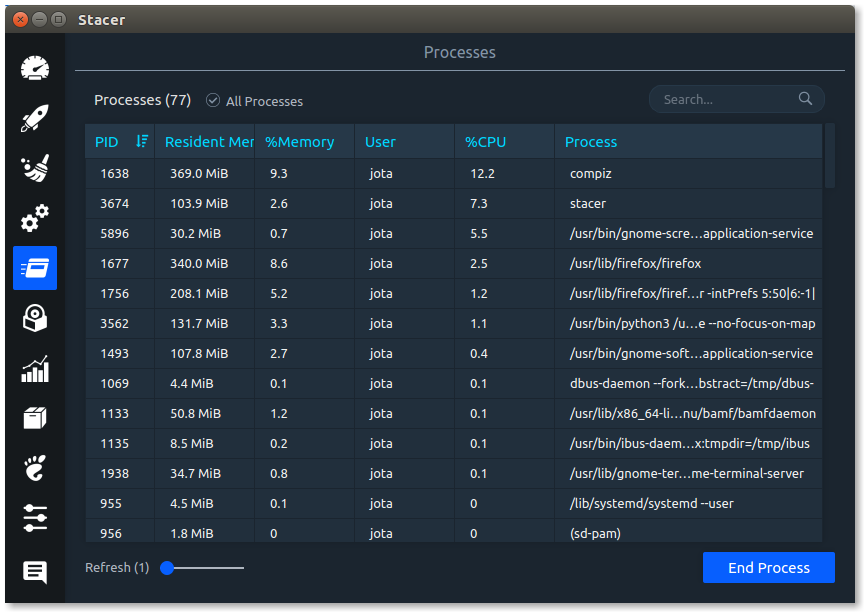Select the (sd-pam) process row
864x612 pixels.
tap(453, 531)
